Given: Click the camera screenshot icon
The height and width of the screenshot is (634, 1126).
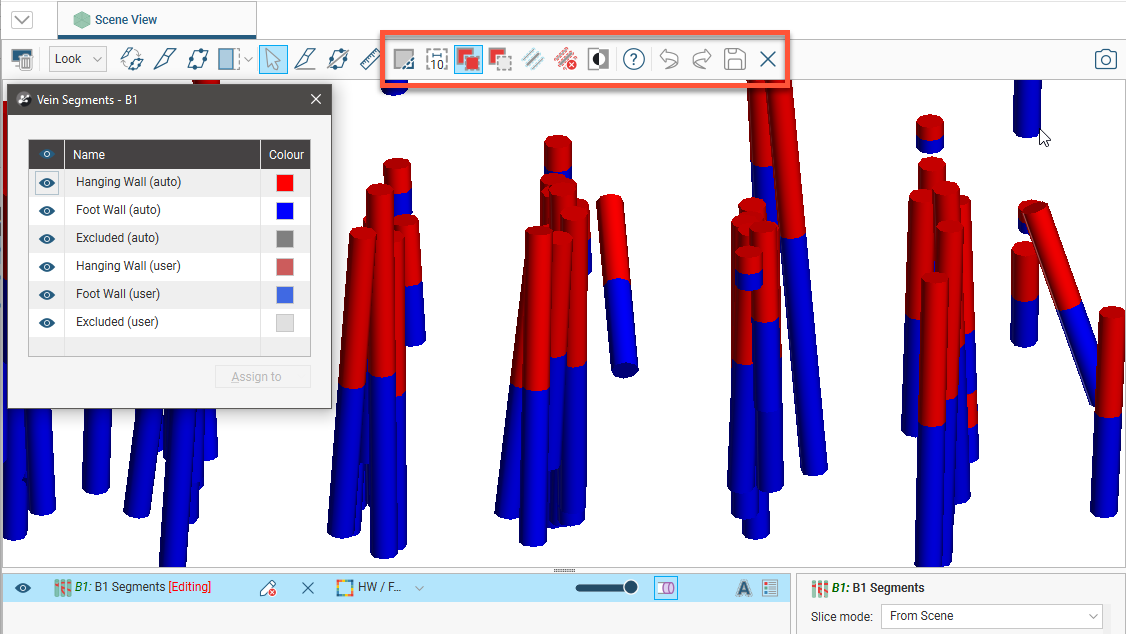Looking at the screenshot, I should click(1105, 60).
